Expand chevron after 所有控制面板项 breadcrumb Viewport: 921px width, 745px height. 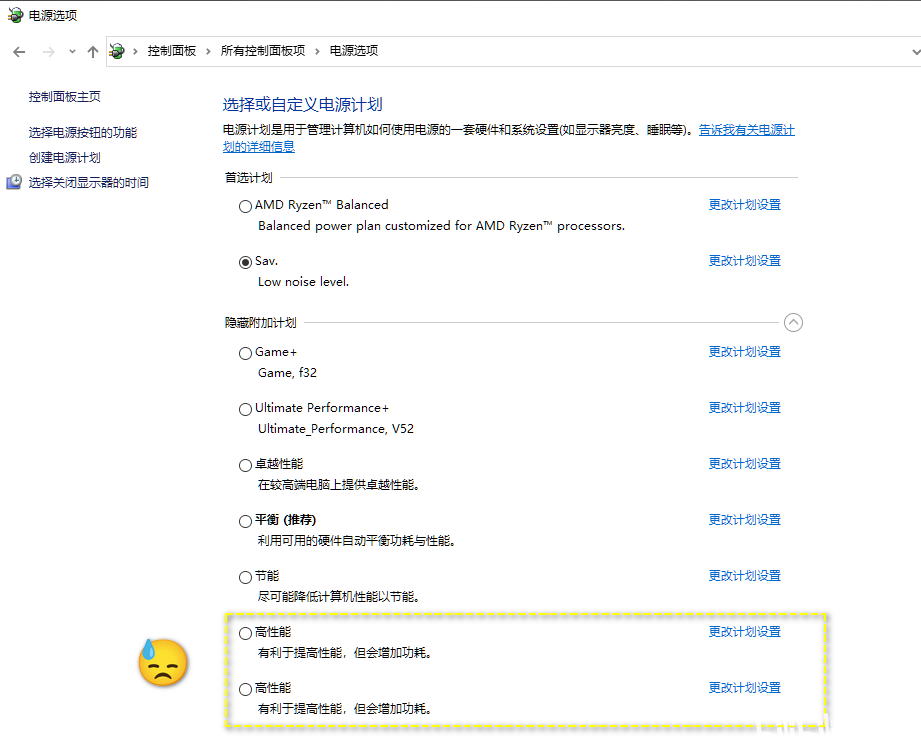pyautogui.click(x=317, y=51)
